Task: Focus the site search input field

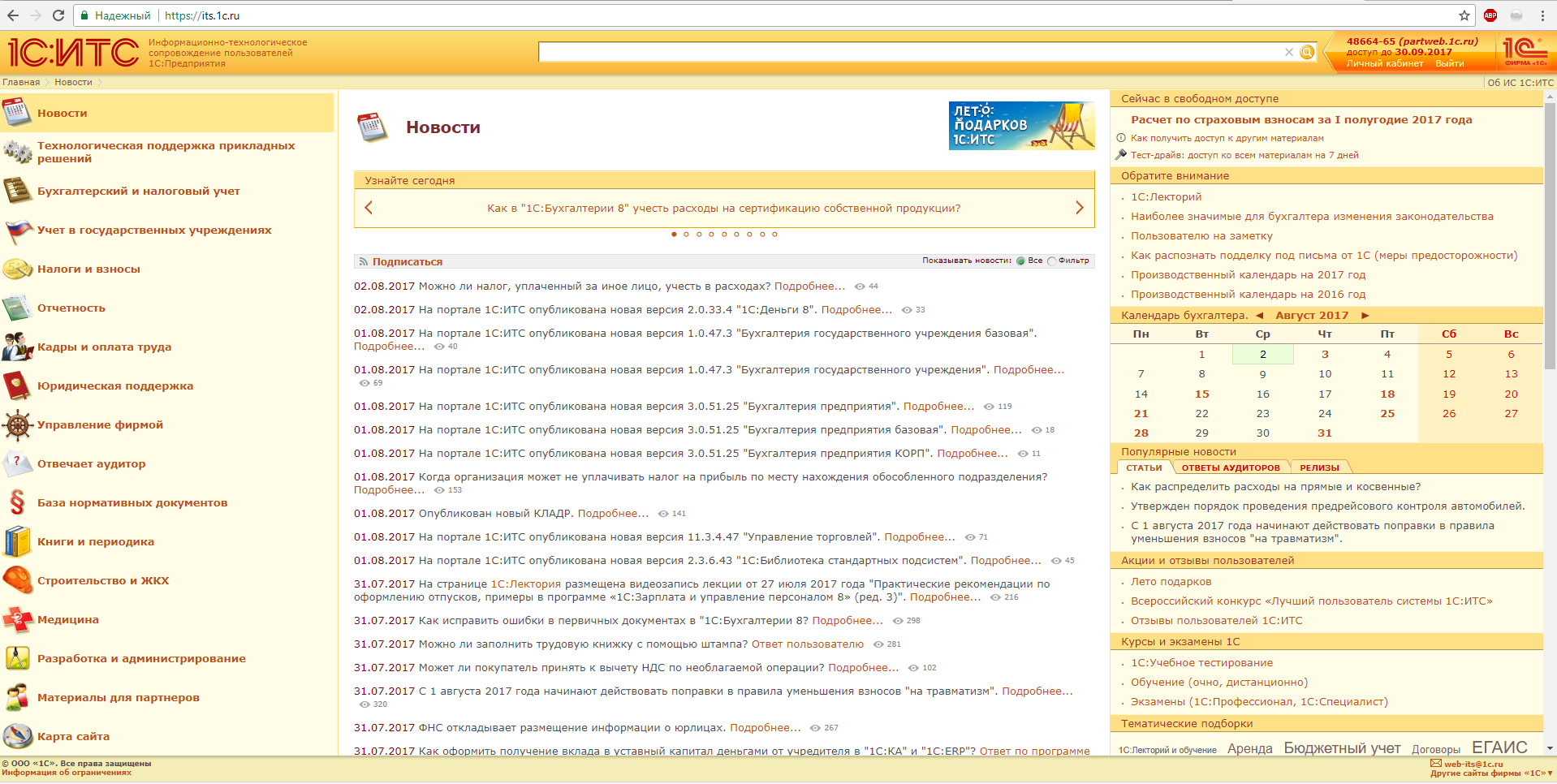Action: pos(911,52)
